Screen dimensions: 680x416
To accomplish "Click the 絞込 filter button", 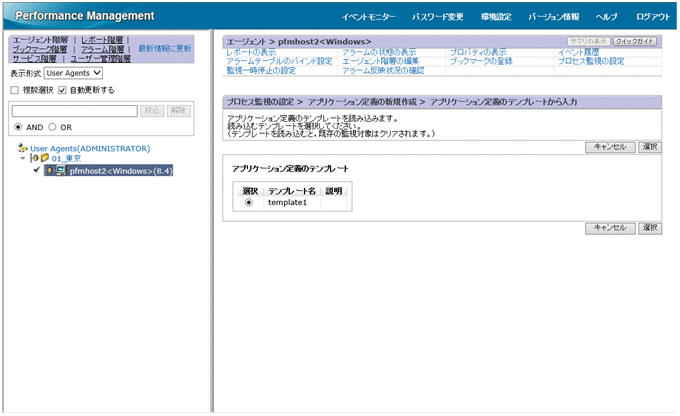I will click(x=152, y=111).
